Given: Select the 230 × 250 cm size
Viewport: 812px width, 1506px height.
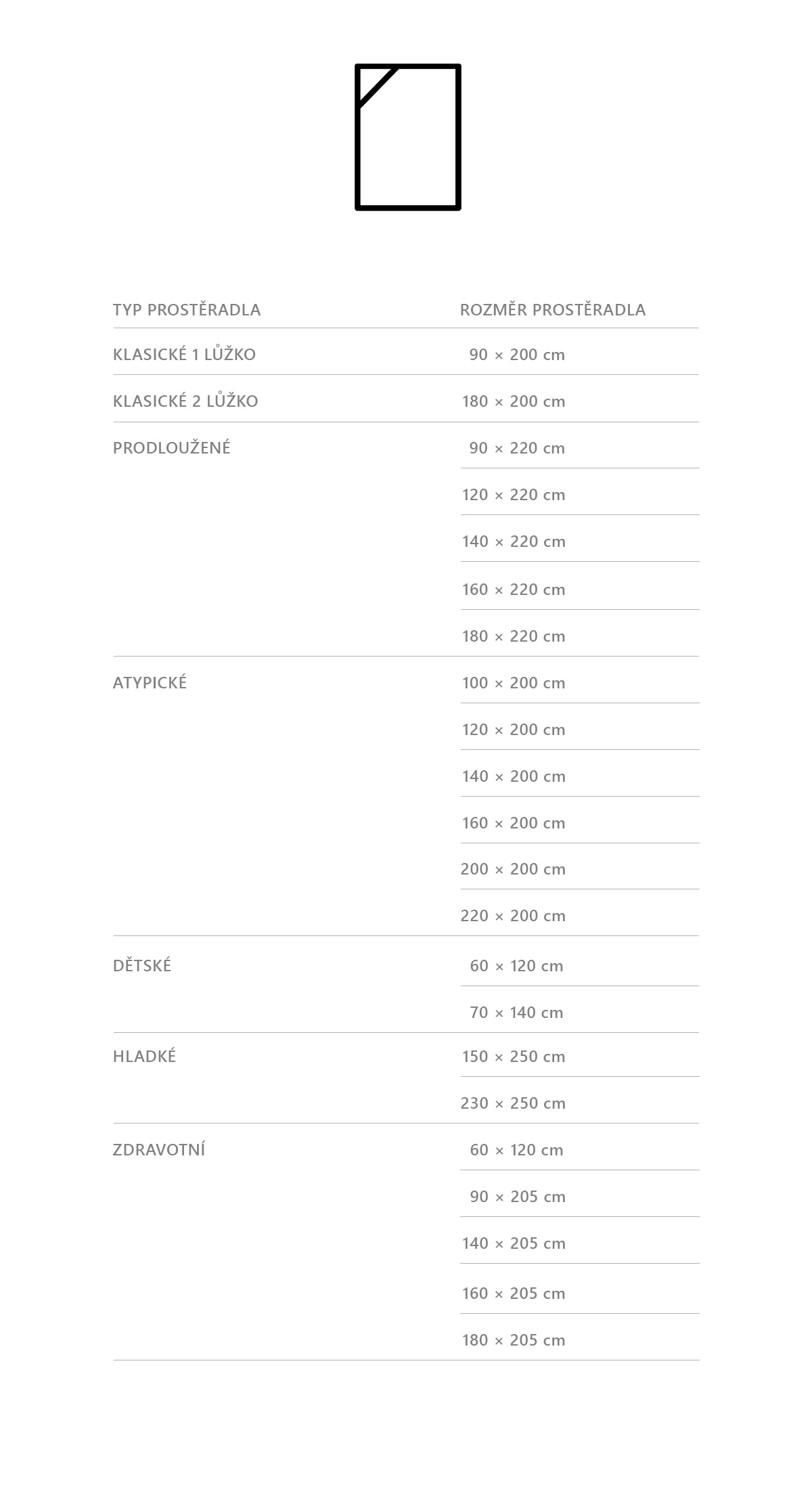Looking at the screenshot, I should (x=513, y=1103).
